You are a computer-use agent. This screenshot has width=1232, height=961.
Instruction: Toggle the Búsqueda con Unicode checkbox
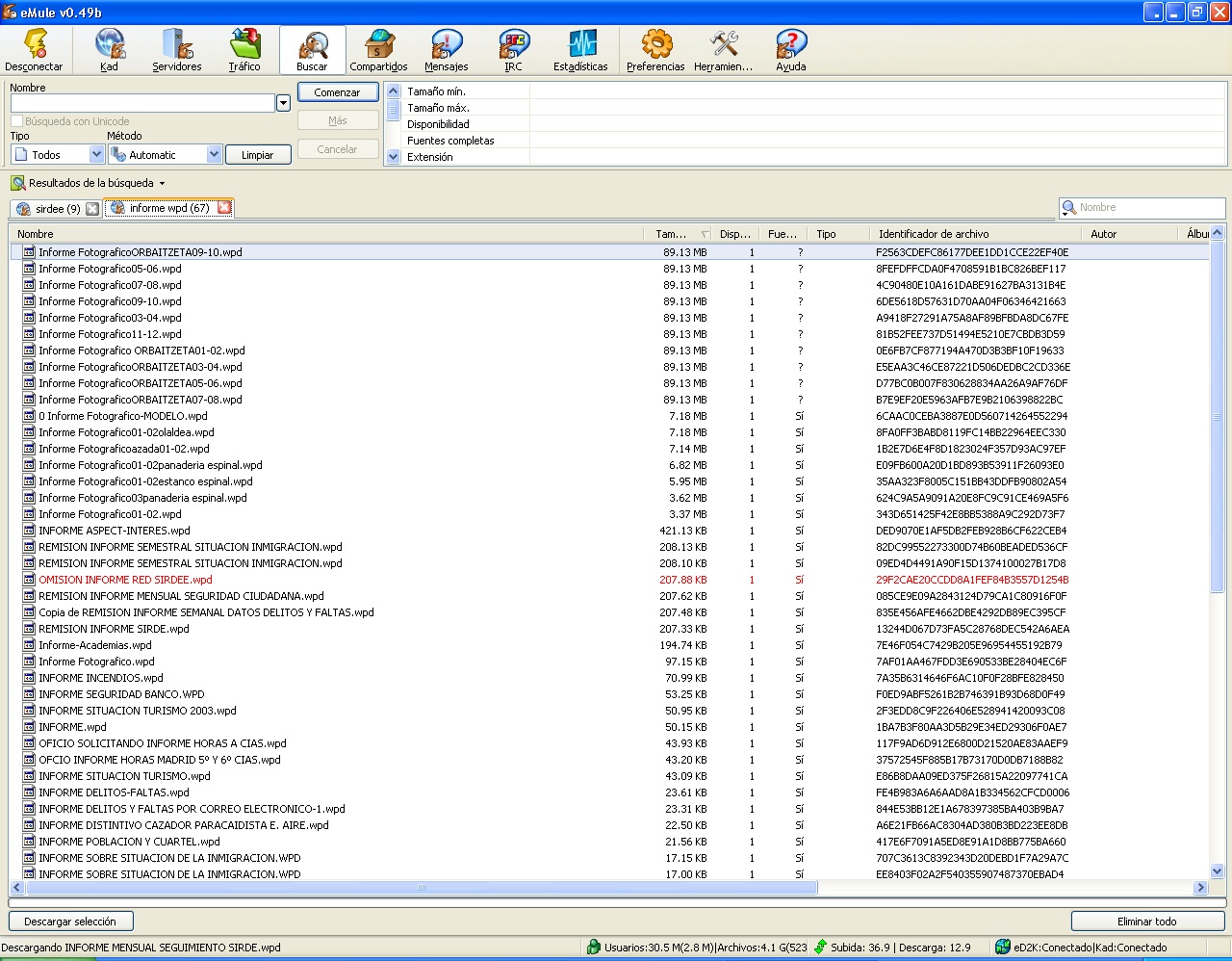coord(17,121)
